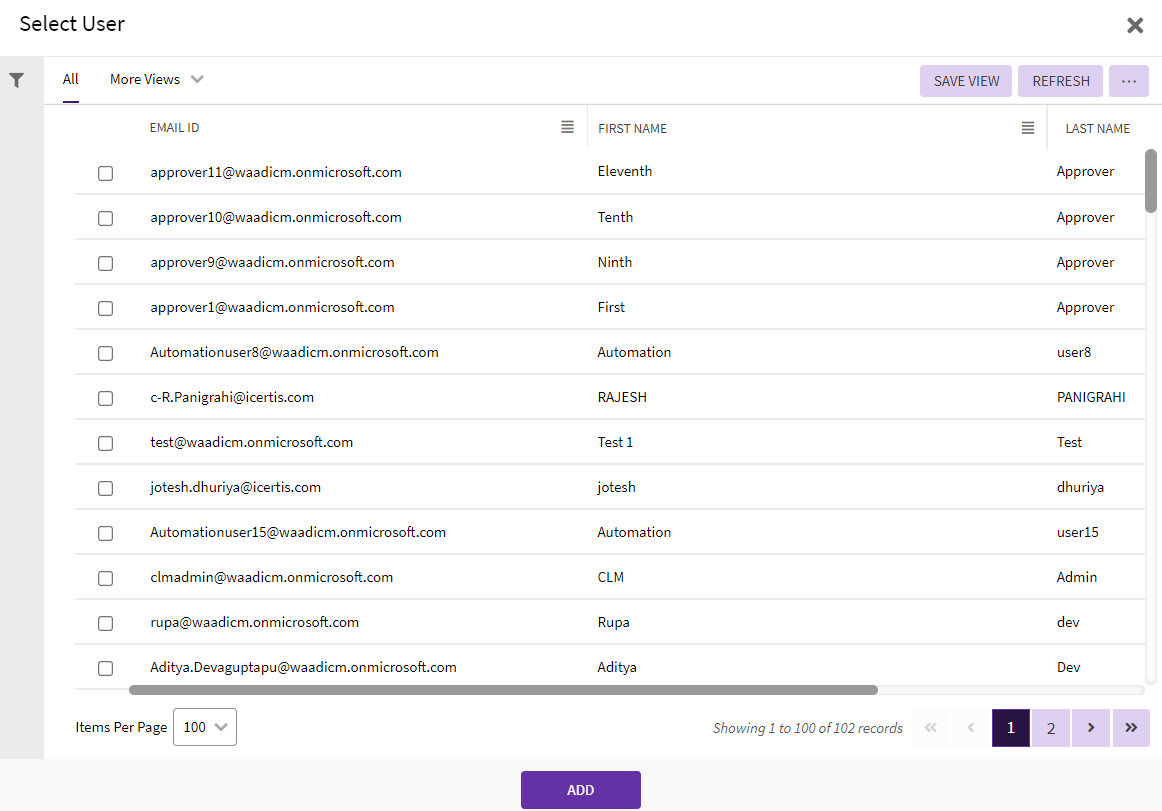Close the Select User dialog

[x=1135, y=25]
